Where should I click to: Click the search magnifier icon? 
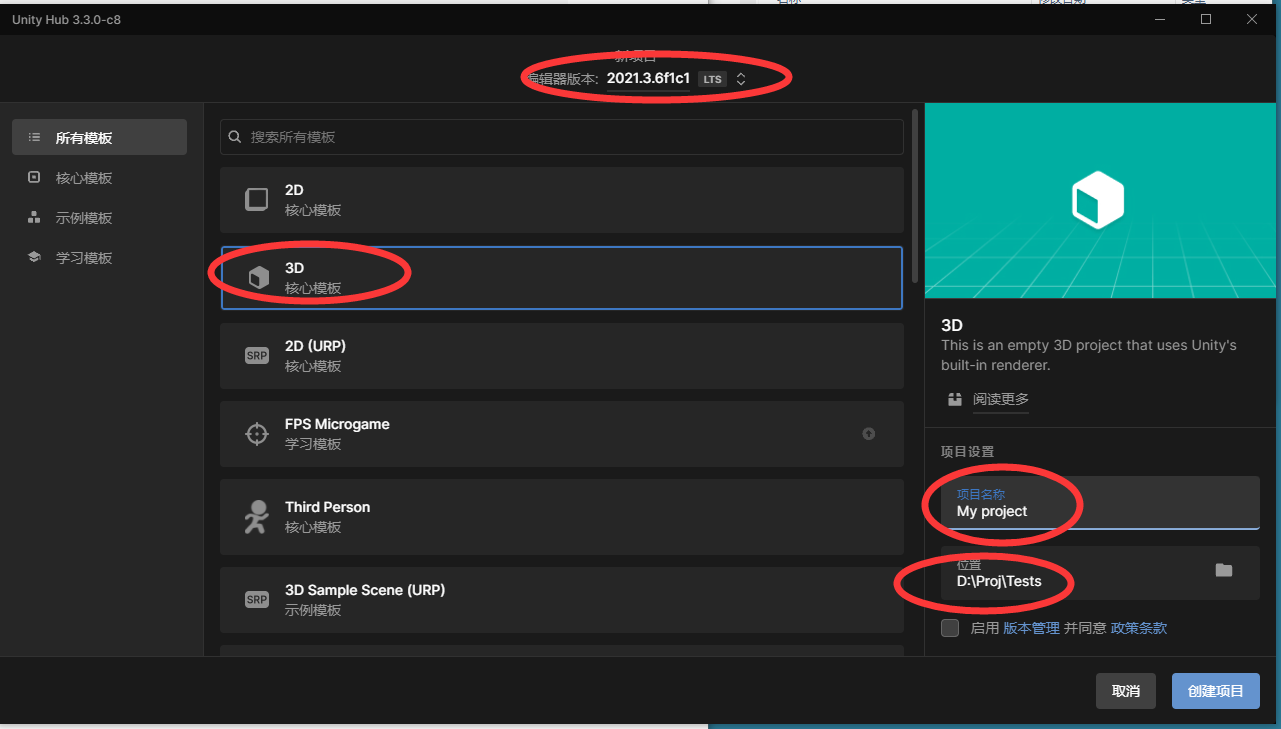click(235, 137)
